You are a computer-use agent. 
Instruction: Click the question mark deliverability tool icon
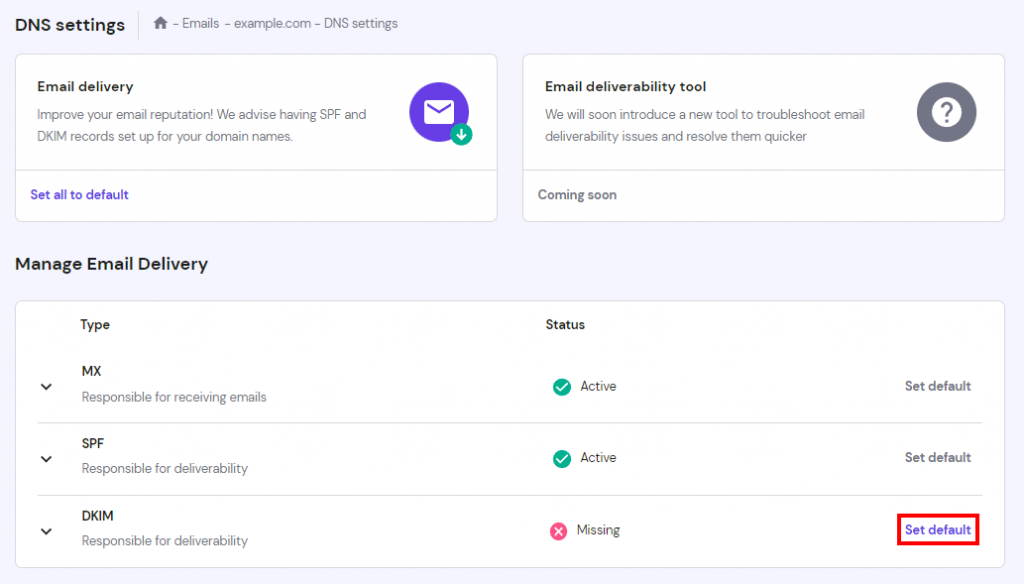coord(946,112)
